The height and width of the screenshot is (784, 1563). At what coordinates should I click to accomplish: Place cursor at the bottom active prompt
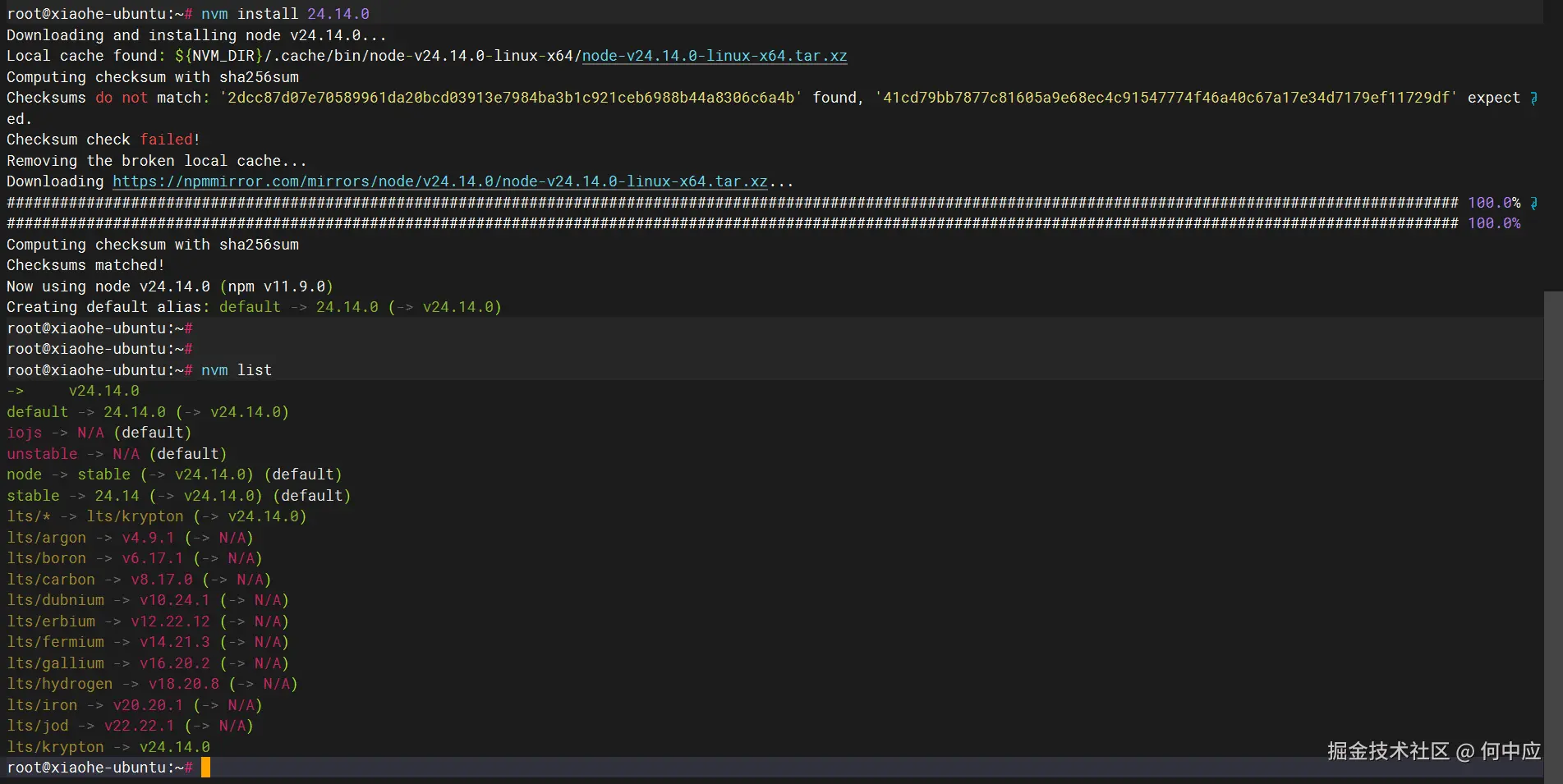[x=205, y=768]
